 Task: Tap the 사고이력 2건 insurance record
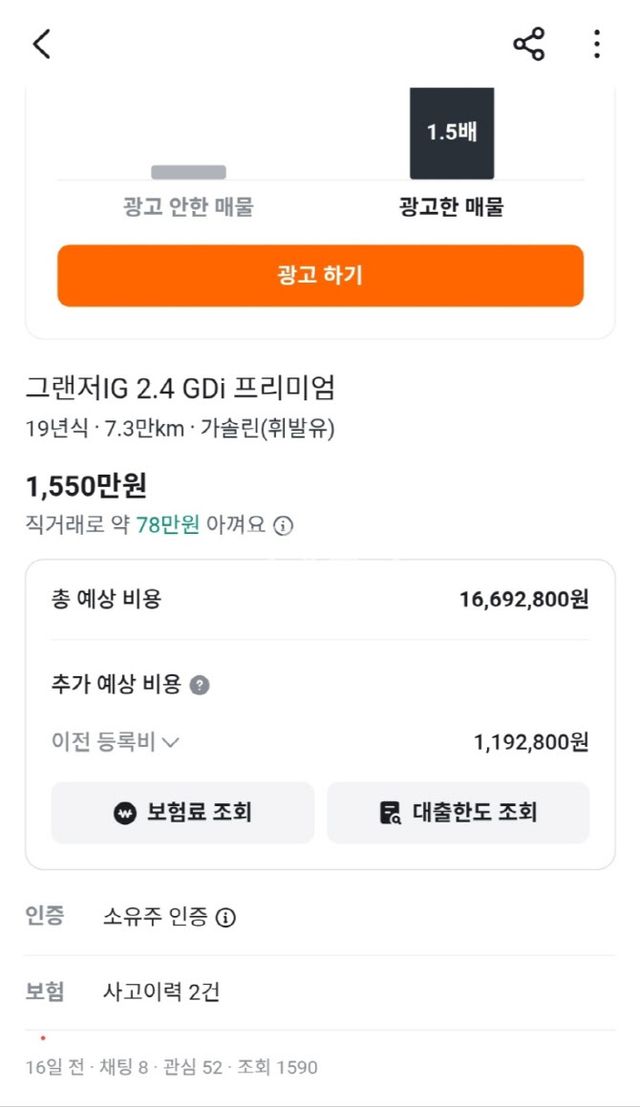161,992
